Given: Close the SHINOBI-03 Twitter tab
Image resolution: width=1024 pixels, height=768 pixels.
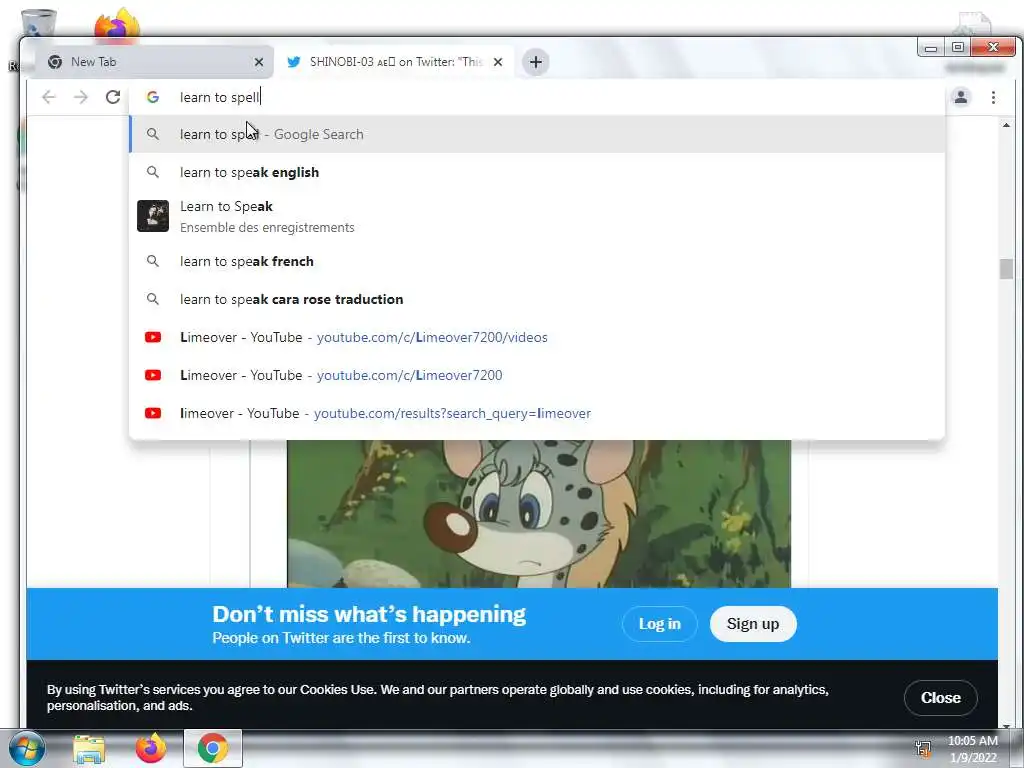Looking at the screenshot, I should click(x=498, y=62).
